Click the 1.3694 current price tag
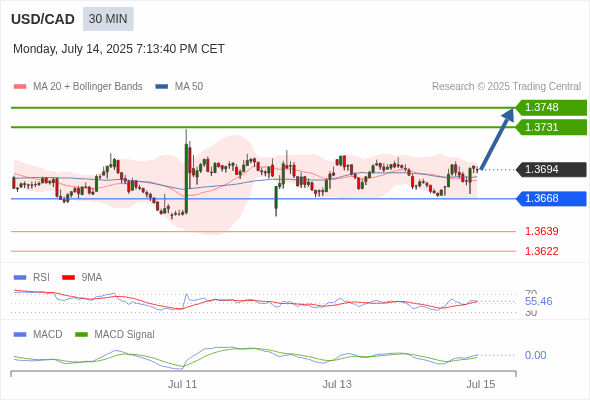This screenshot has height=400, width=590. point(551,169)
